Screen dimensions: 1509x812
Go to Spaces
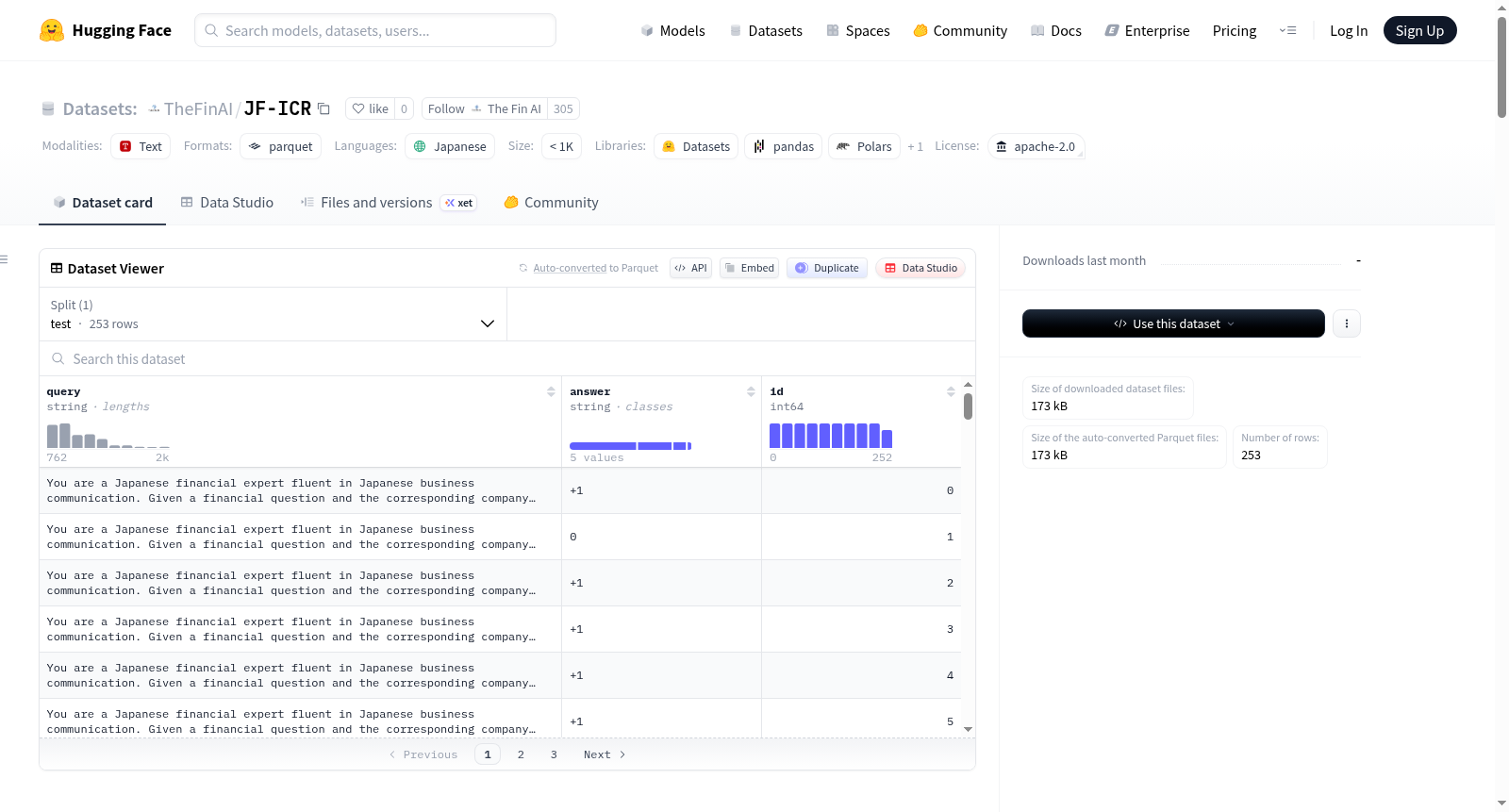coord(858,30)
